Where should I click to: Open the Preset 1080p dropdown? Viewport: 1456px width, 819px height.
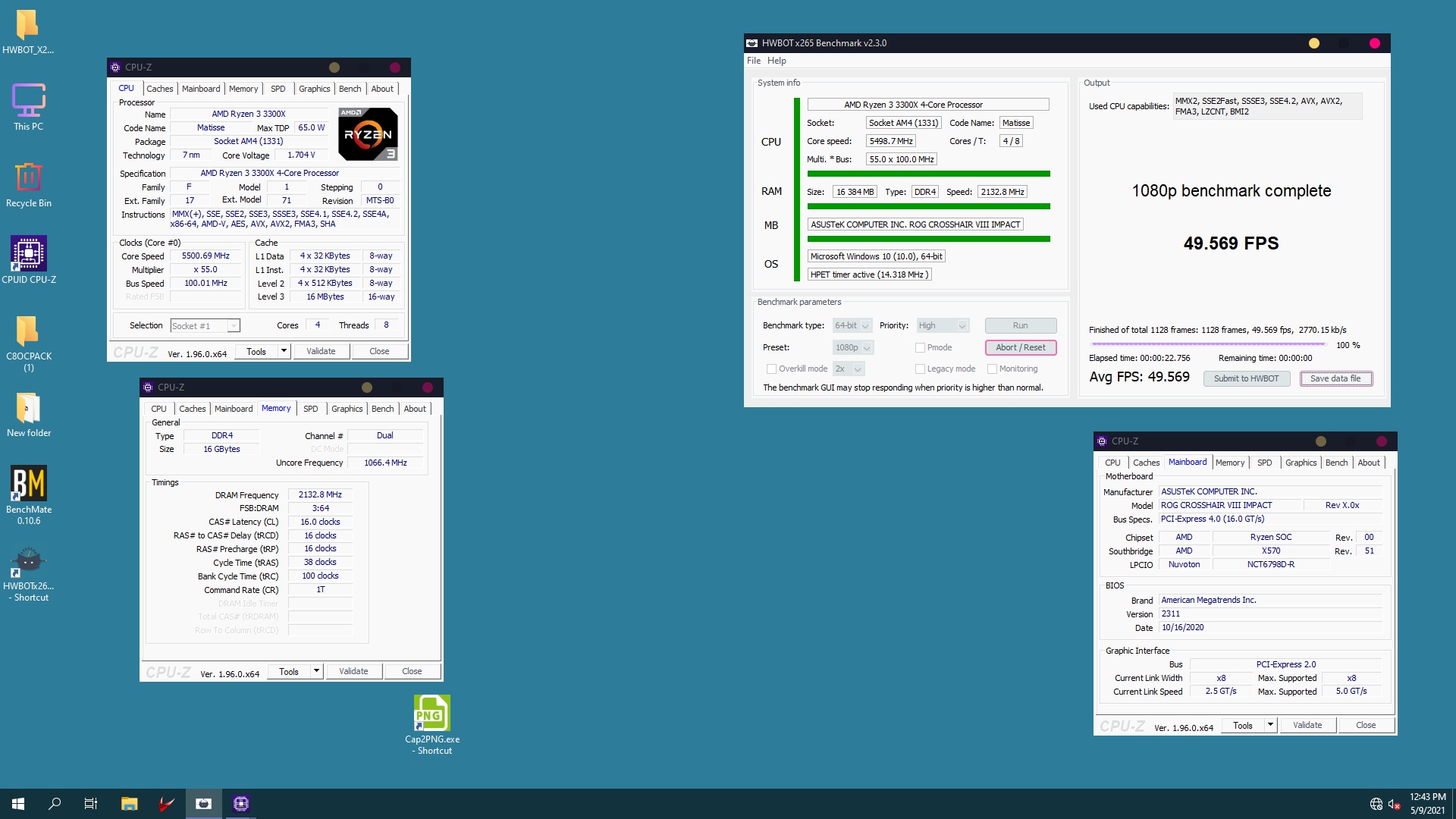[x=853, y=347]
